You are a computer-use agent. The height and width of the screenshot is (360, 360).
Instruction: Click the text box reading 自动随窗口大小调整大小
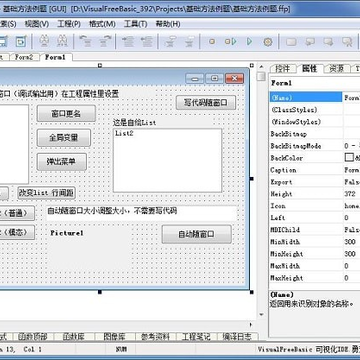pos(142,213)
